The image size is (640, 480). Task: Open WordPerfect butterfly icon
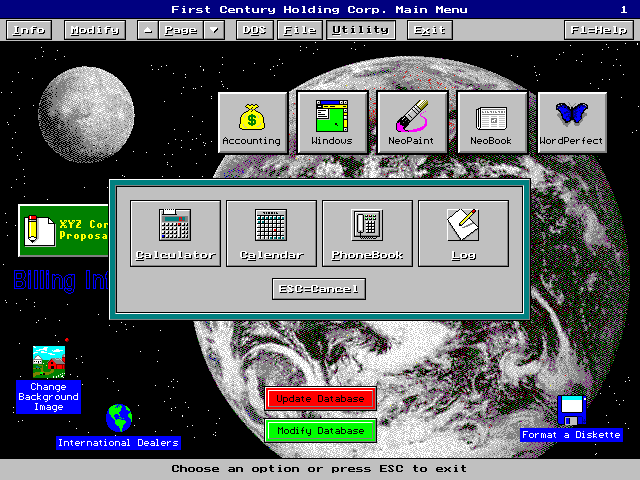pyautogui.click(x=572, y=122)
